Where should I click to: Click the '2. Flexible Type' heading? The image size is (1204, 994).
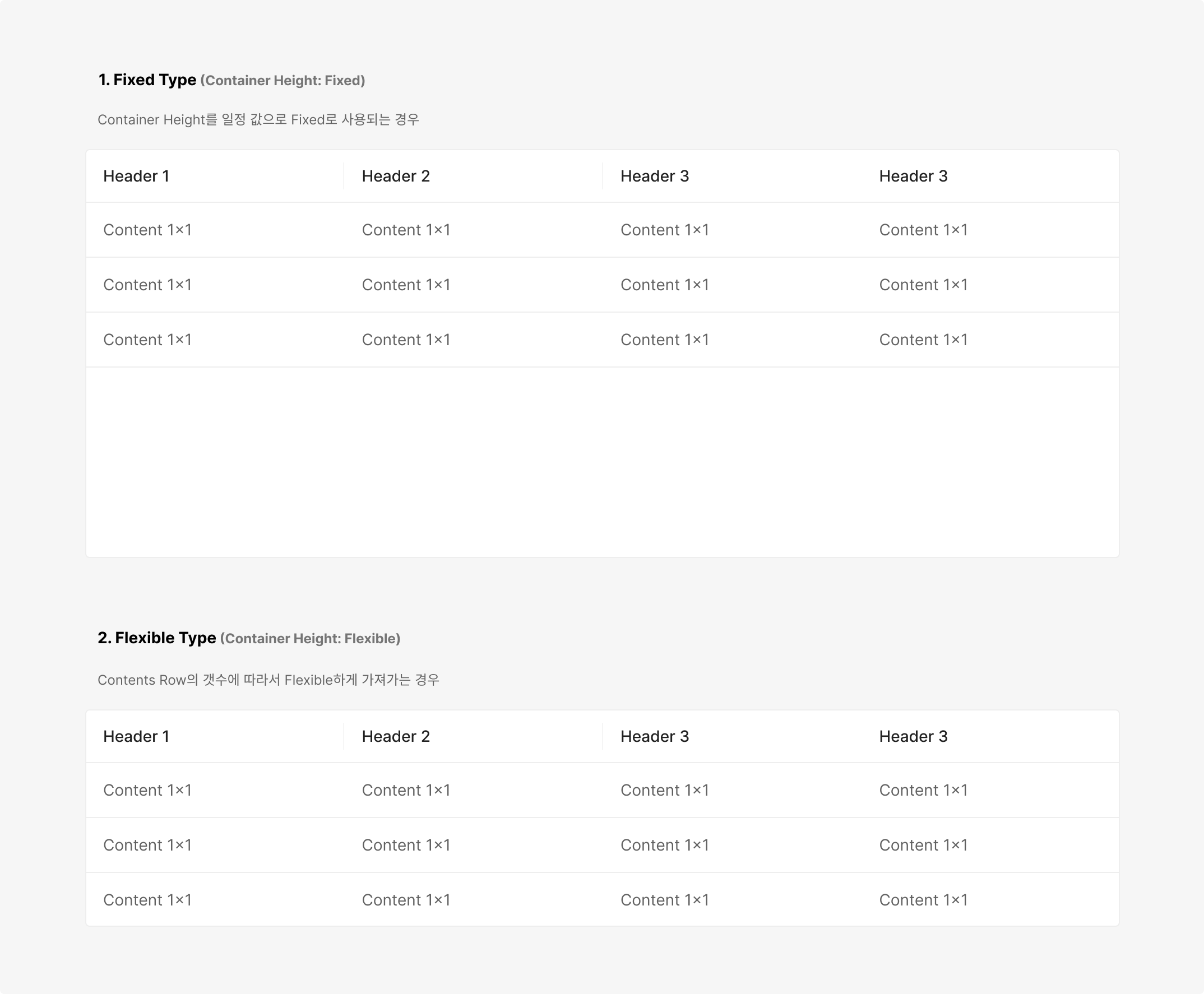[157, 638]
